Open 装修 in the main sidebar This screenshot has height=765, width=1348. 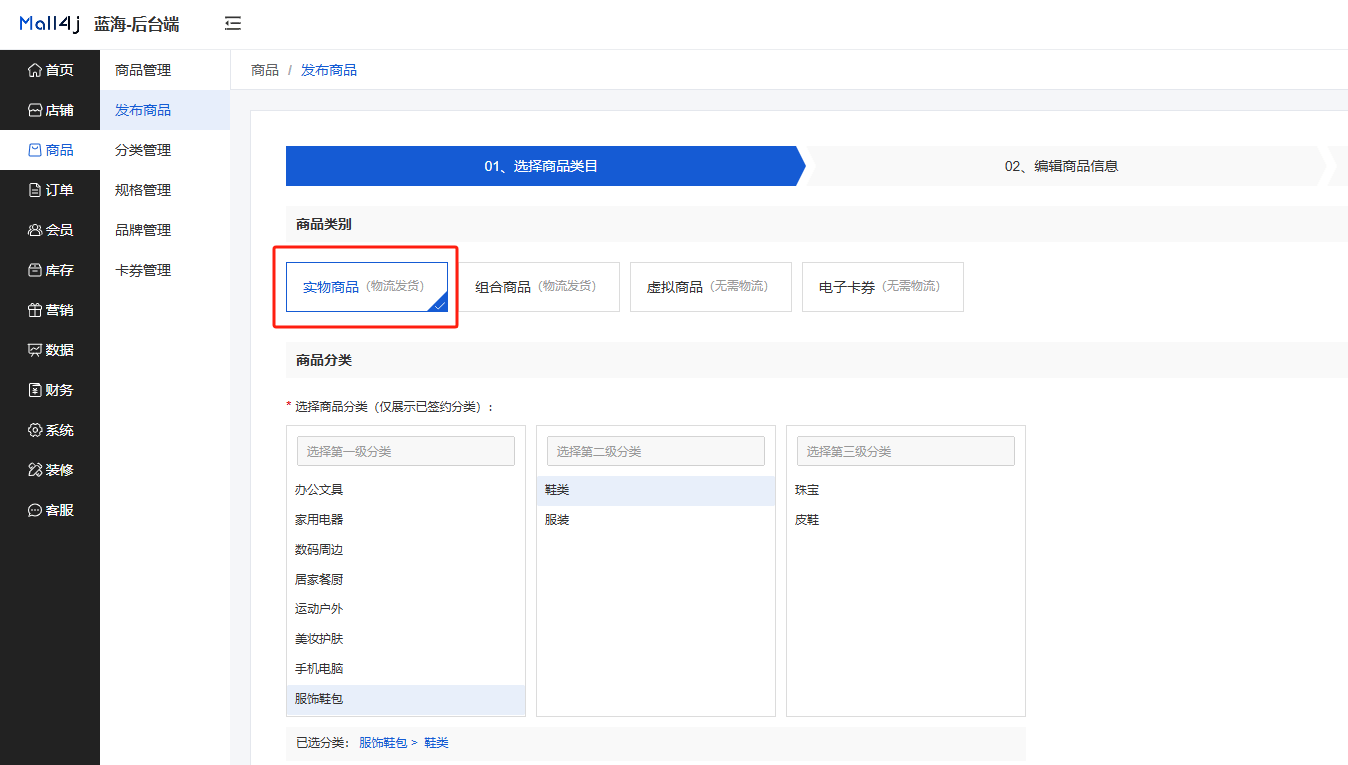pyautogui.click(x=50, y=470)
